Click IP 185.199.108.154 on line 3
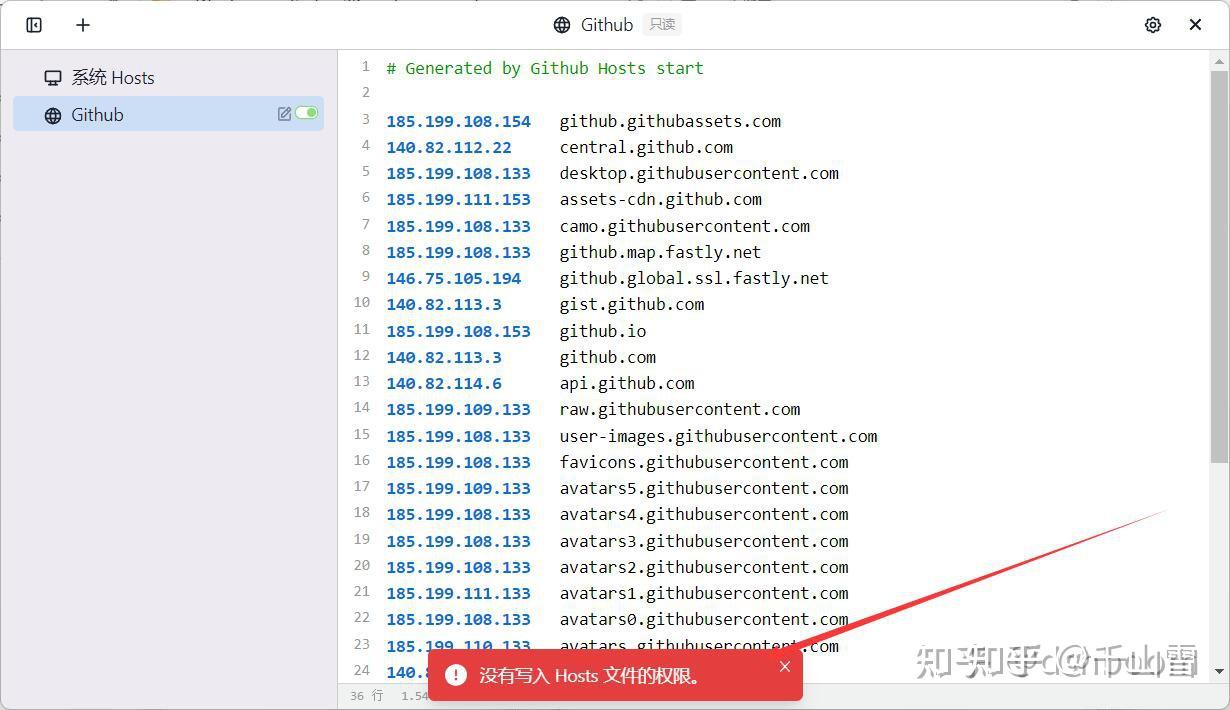Viewport: 1230px width, 710px height. pyautogui.click(x=458, y=120)
